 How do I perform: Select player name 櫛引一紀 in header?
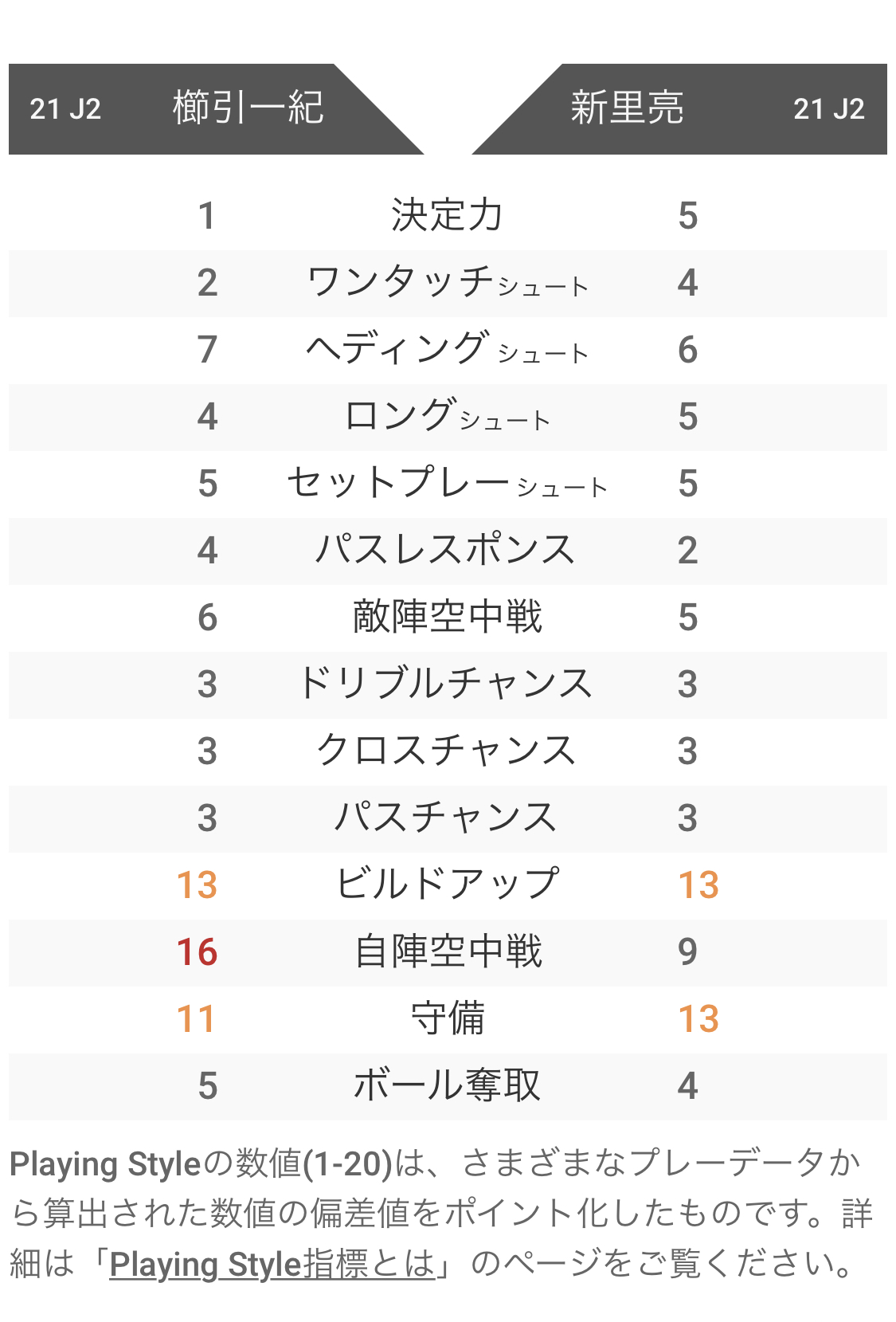(248, 108)
